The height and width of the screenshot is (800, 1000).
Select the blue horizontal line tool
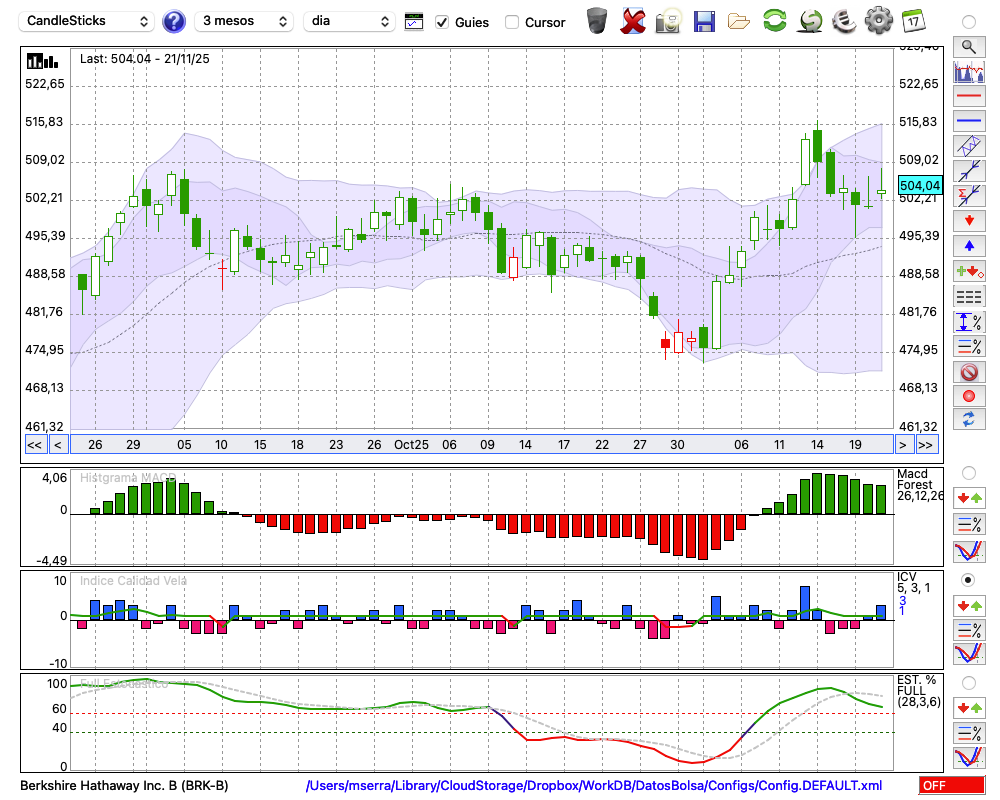pyautogui.click(x=968, y=121)
